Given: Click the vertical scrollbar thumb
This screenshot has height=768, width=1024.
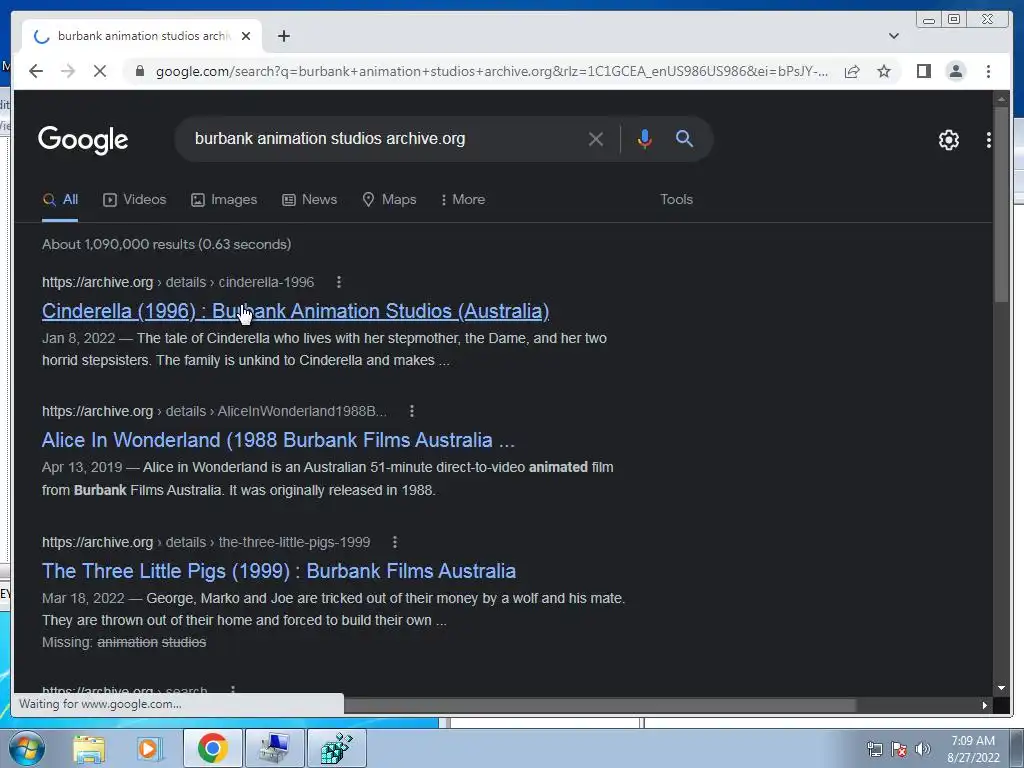Looking at the screenshot, I should pos(1001,204).
